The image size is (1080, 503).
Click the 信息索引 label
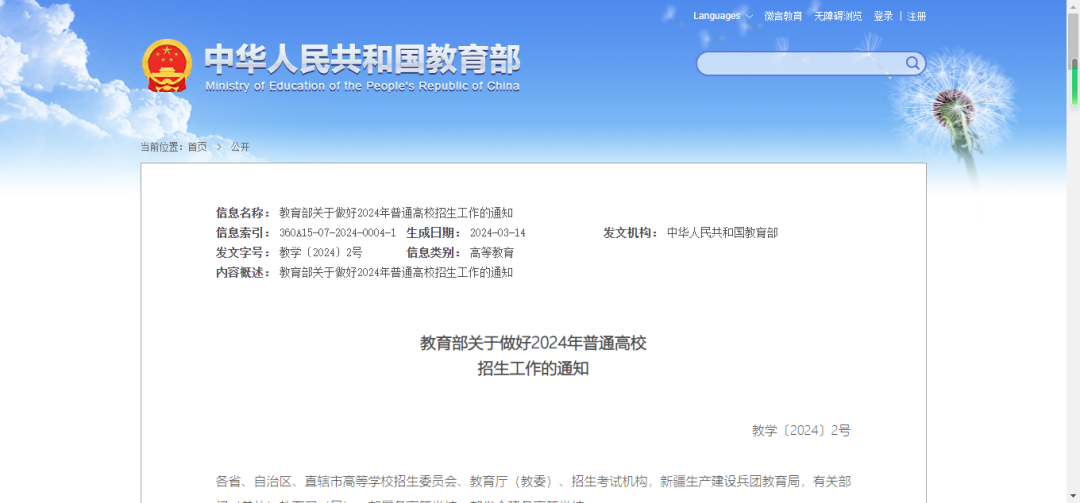(244, 233)
